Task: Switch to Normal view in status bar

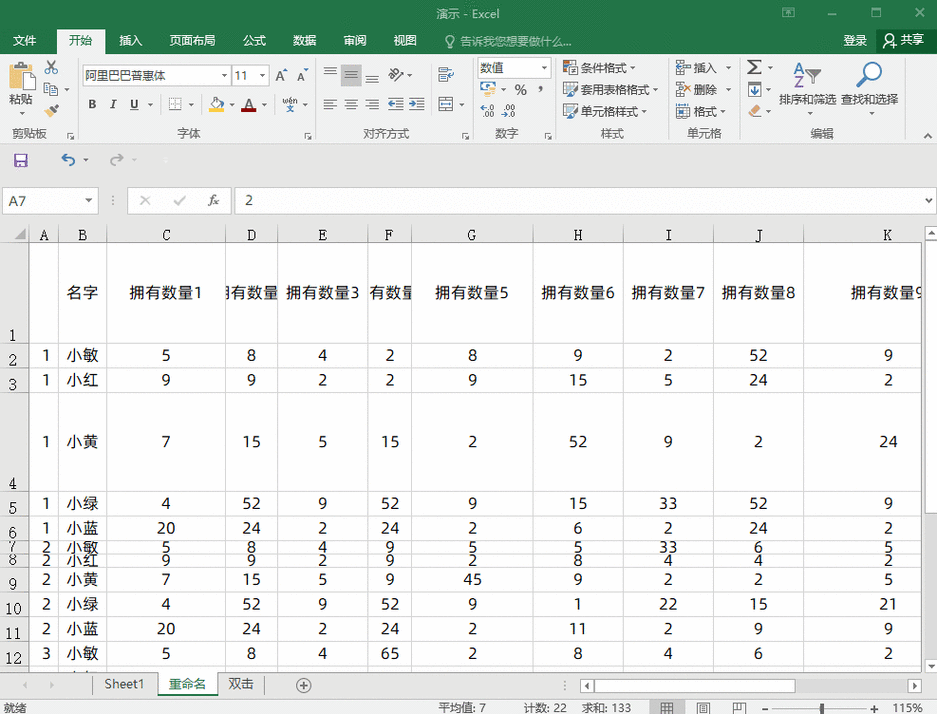Action: pos(667,707)
